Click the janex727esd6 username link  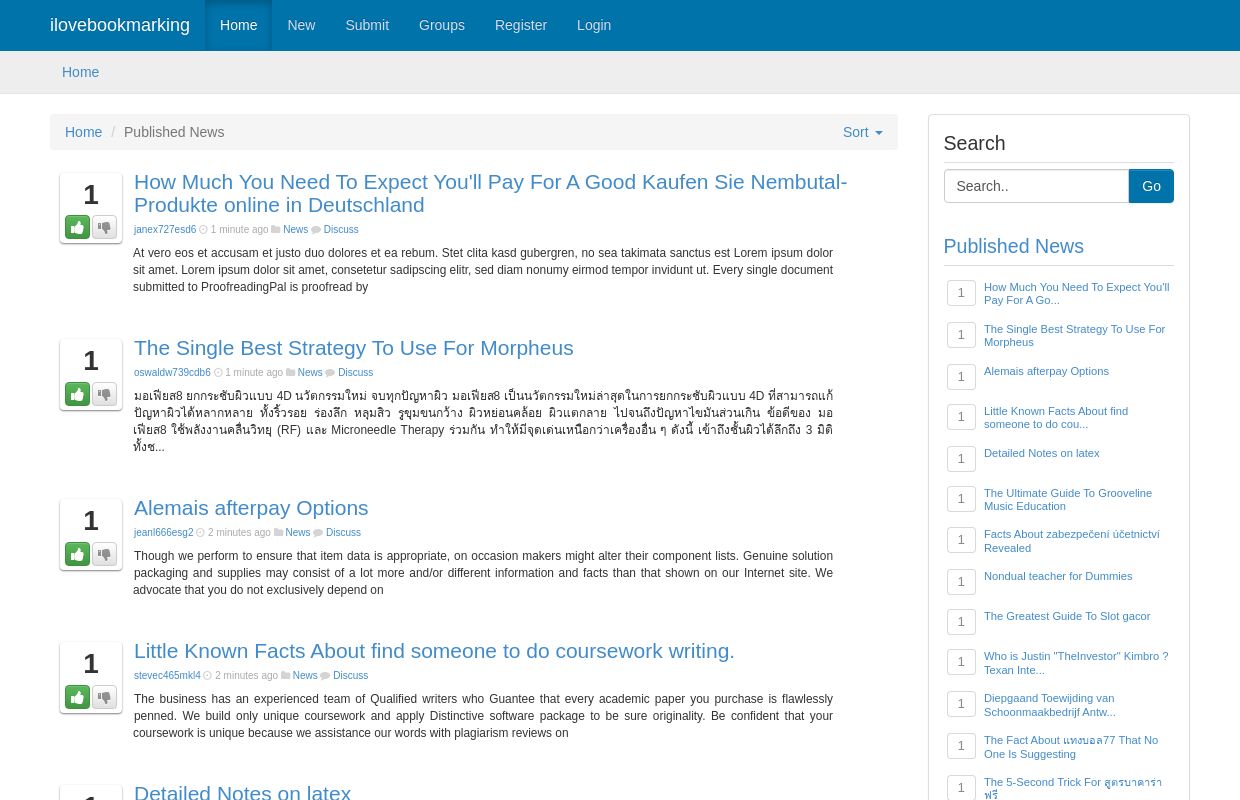click(x=165, y=229)
